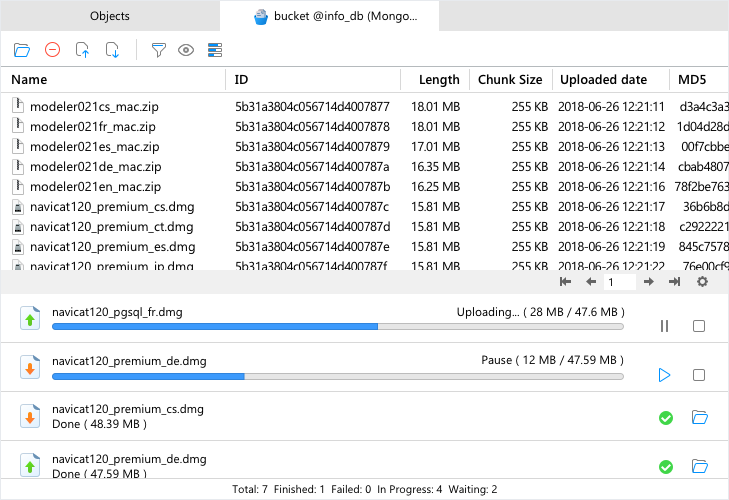Select file navicat120_premium_es.dmg
This screenshot has width=729, height=500.
click(113, 247)
